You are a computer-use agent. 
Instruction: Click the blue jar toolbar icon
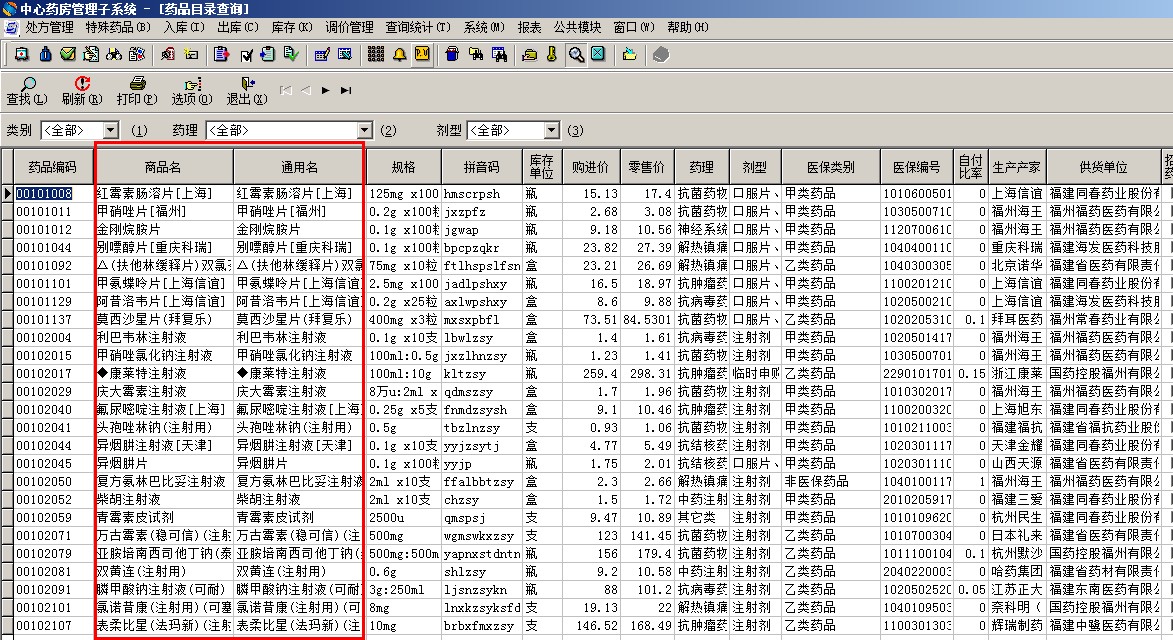(452, 55)
